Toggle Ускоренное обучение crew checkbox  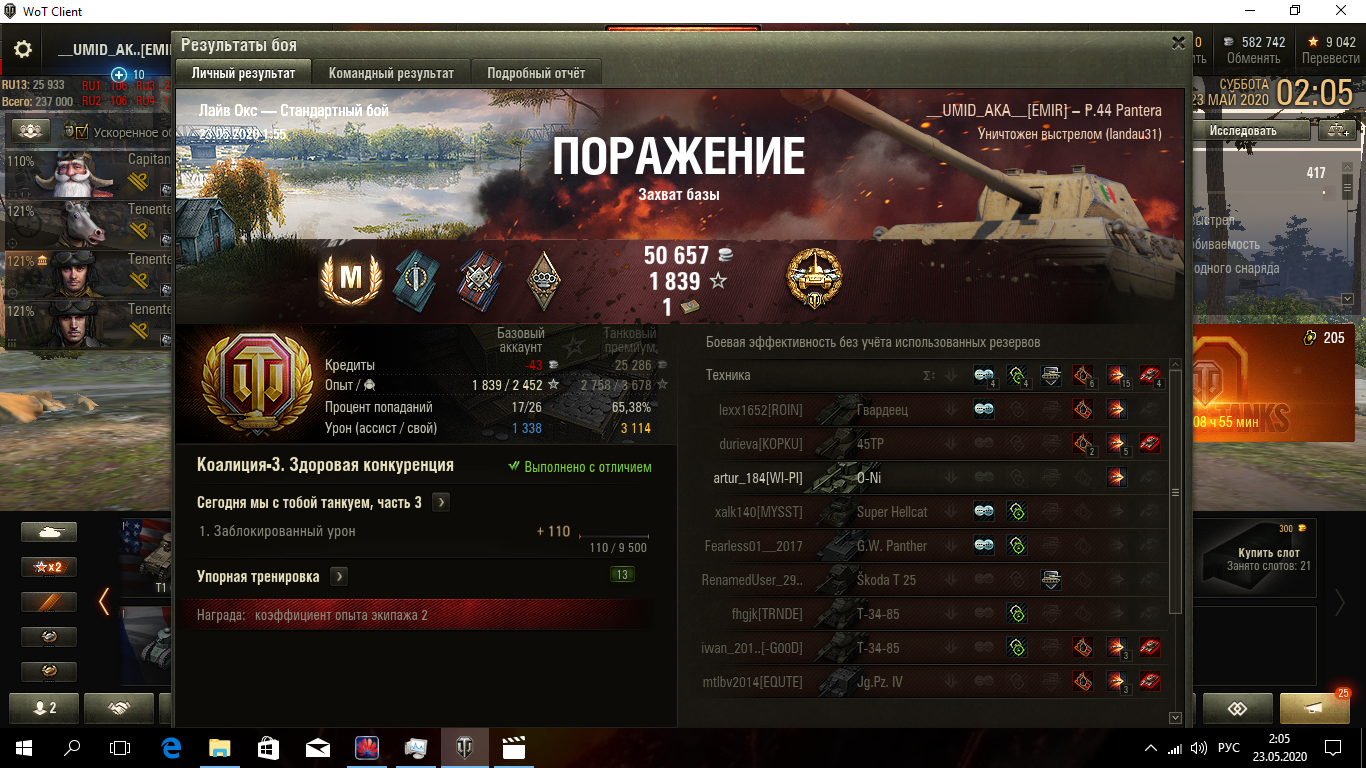click(82, 132)
